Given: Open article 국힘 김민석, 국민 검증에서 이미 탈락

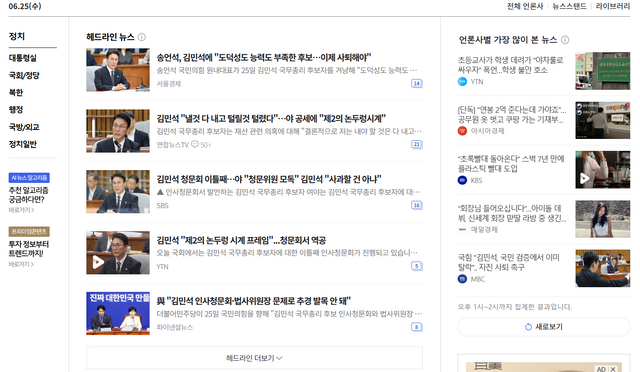Looking at the screenshot, I should (x=509, y=263).
